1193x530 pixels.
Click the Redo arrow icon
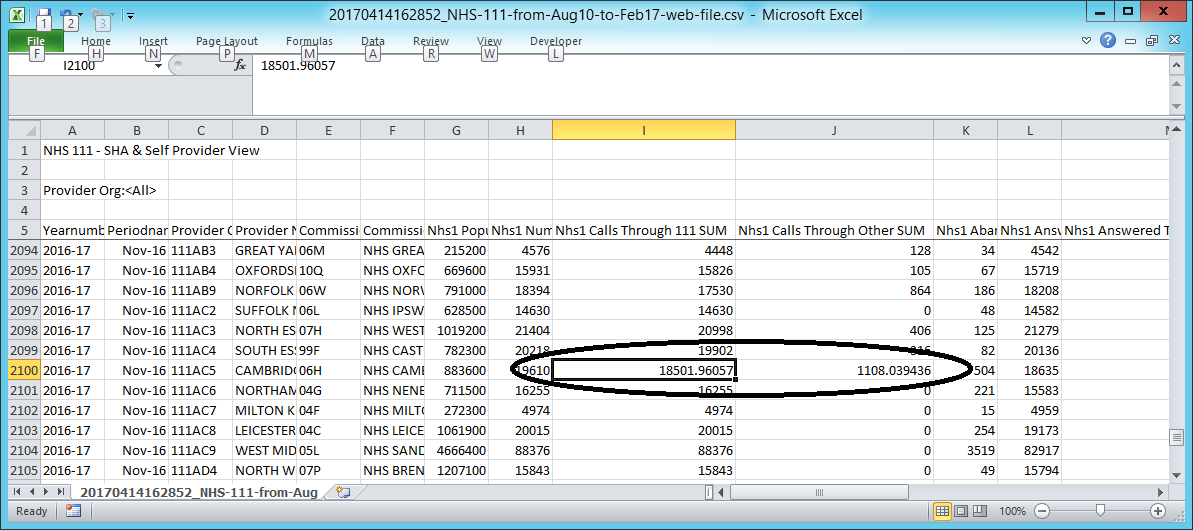[x=98, y=13]
